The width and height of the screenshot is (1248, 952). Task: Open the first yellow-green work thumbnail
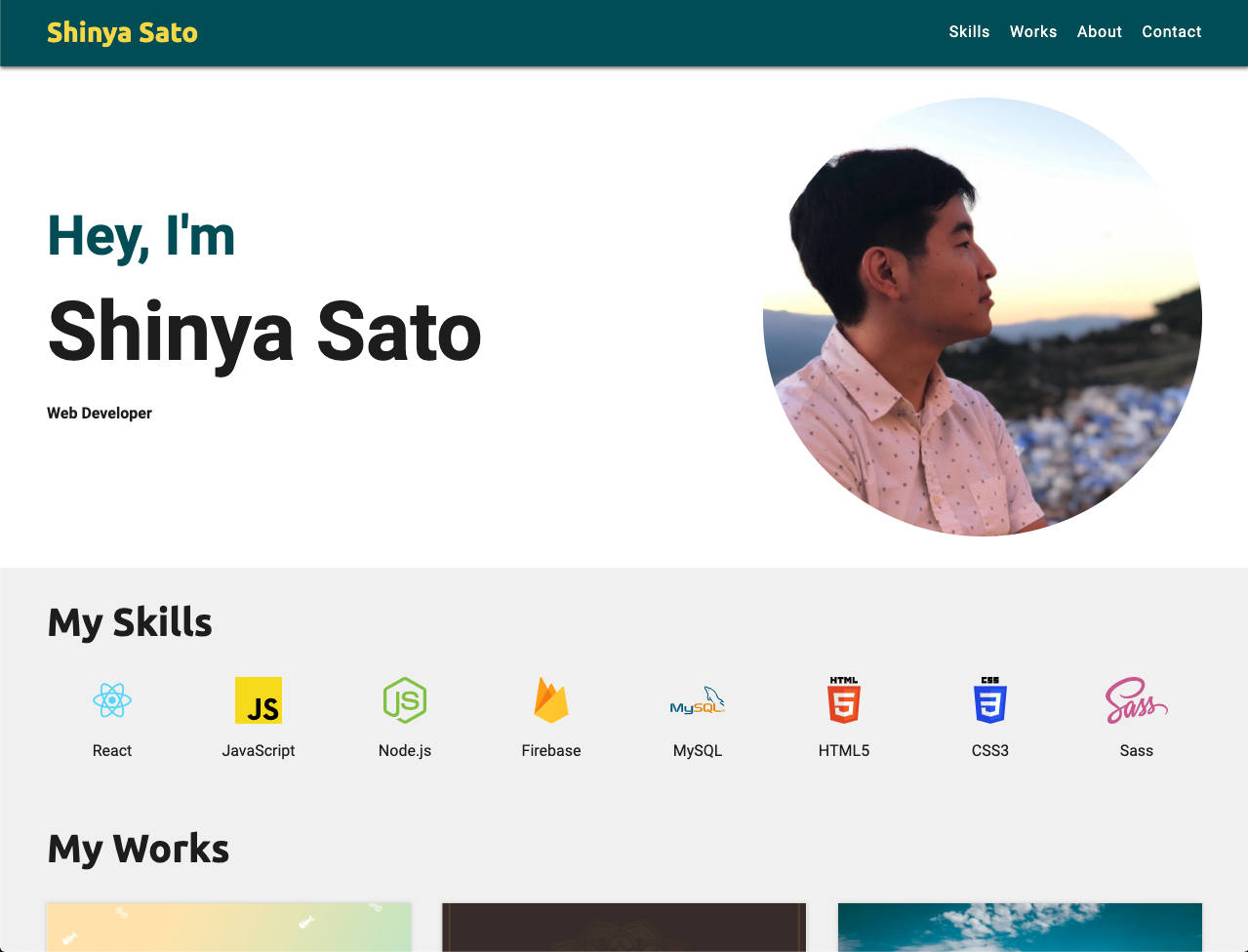[229, 928]
